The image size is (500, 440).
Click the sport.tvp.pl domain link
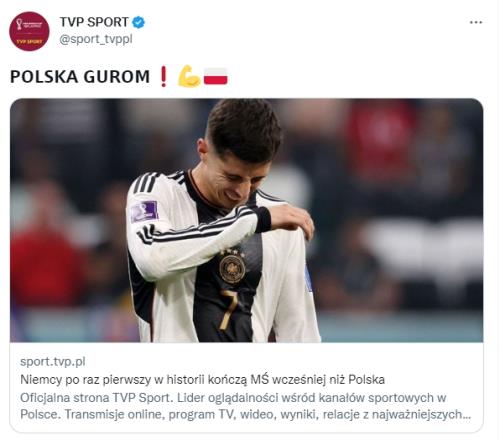coord(53,361)
